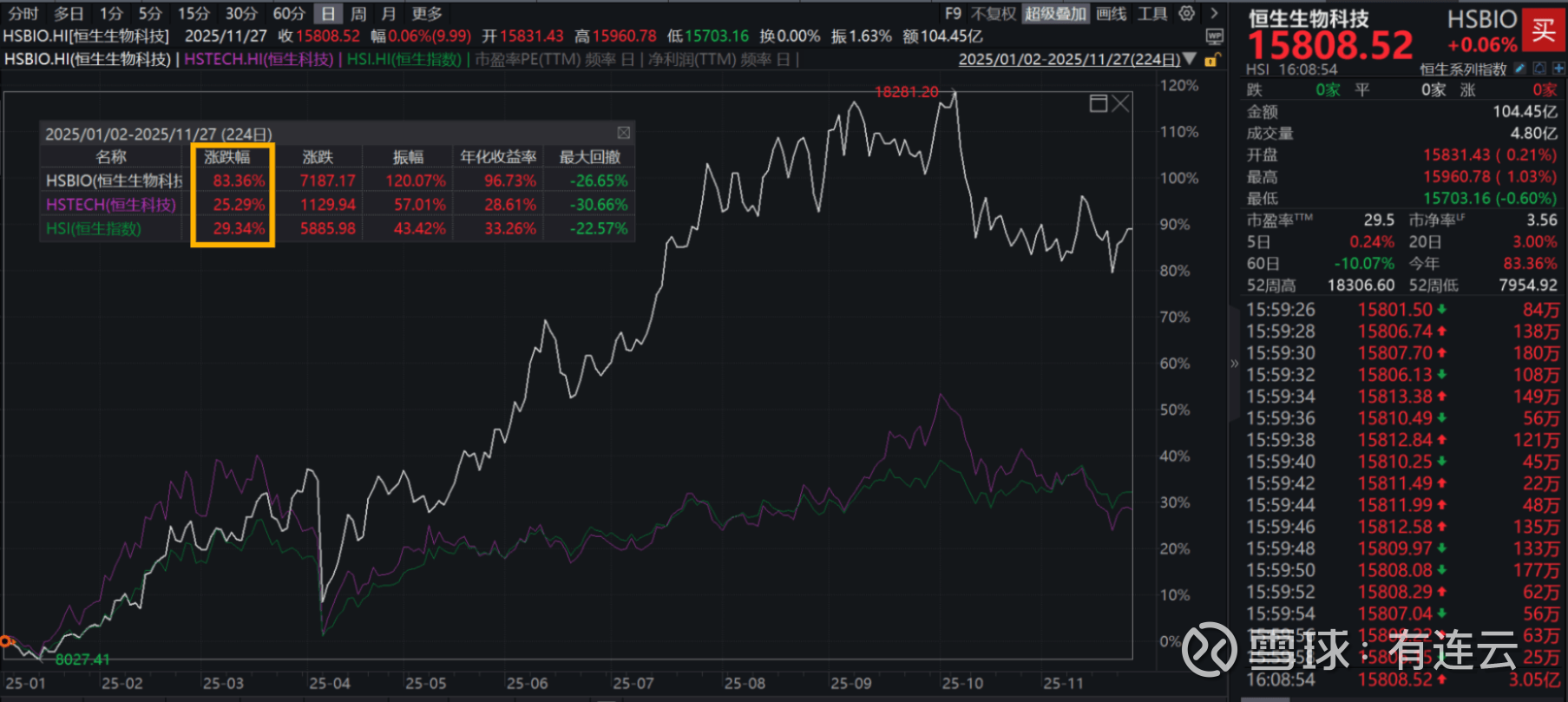Click HSBIO.HI(恒生生物科技) overlay legend label
The image size is (1568, 702).
(x=88, y=59)
